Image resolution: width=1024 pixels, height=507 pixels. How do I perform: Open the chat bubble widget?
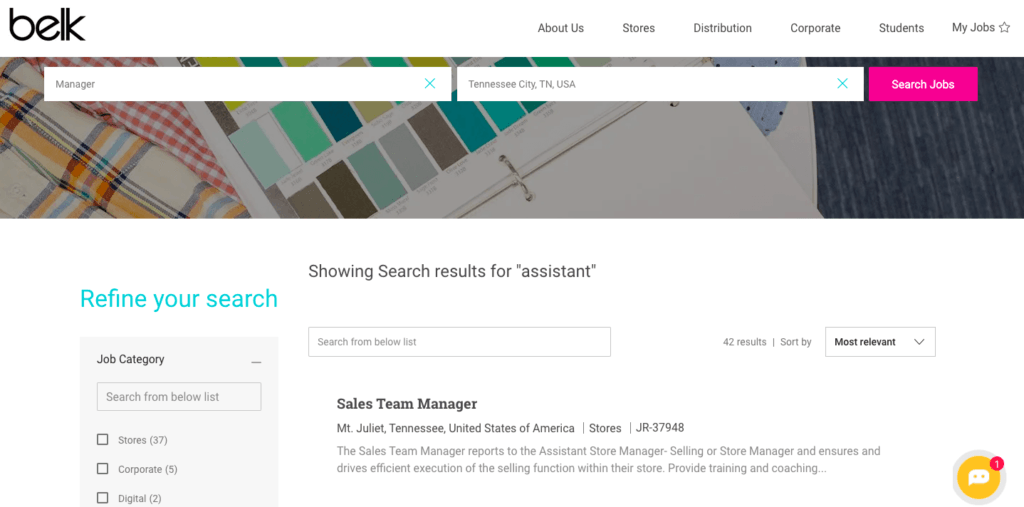click(x=978, y=477)
